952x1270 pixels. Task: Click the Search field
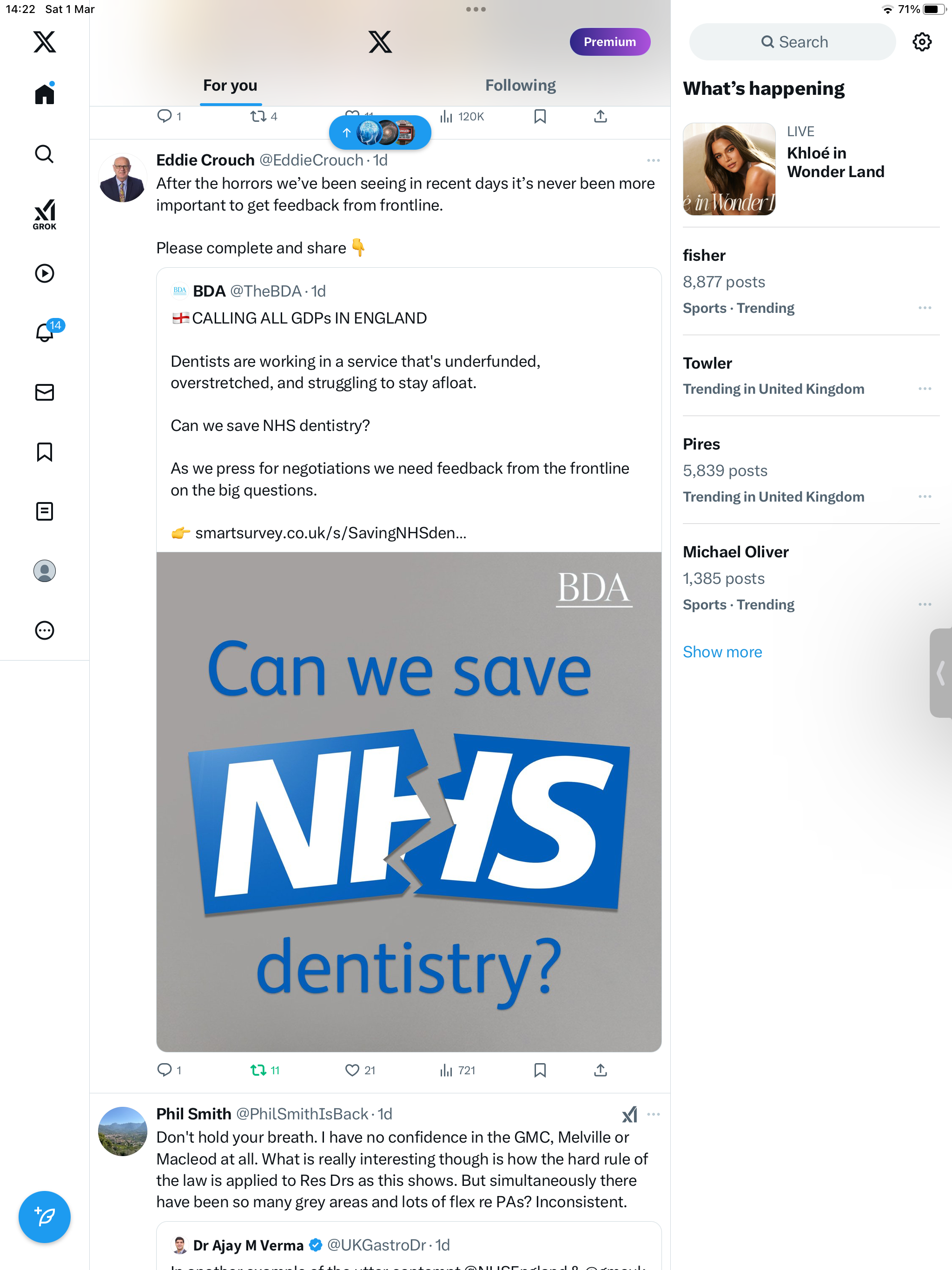[x=793, y=42]
